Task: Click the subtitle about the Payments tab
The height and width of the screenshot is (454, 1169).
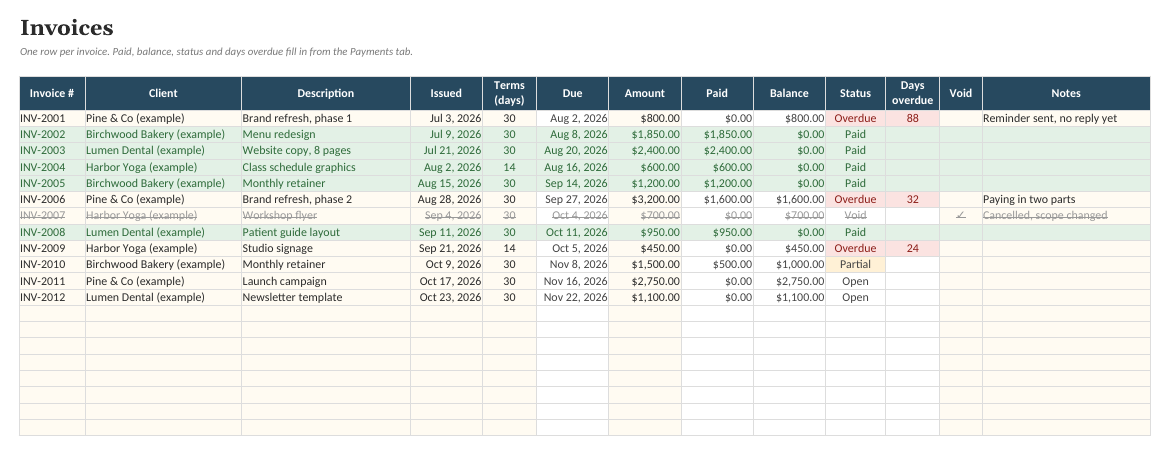Action: 216,52
